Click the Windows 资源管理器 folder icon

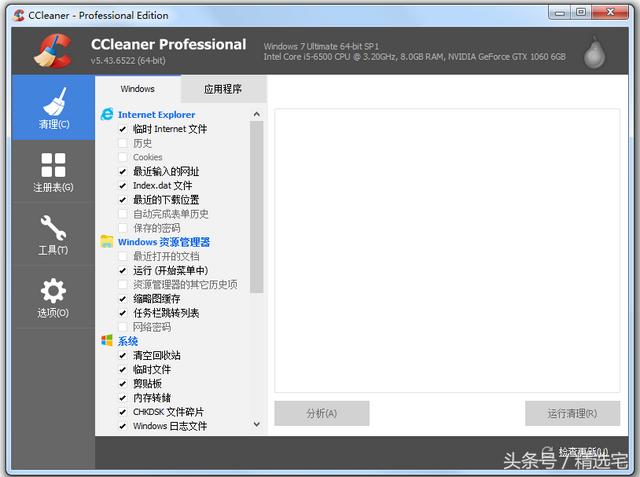click(x=107, y=242)
